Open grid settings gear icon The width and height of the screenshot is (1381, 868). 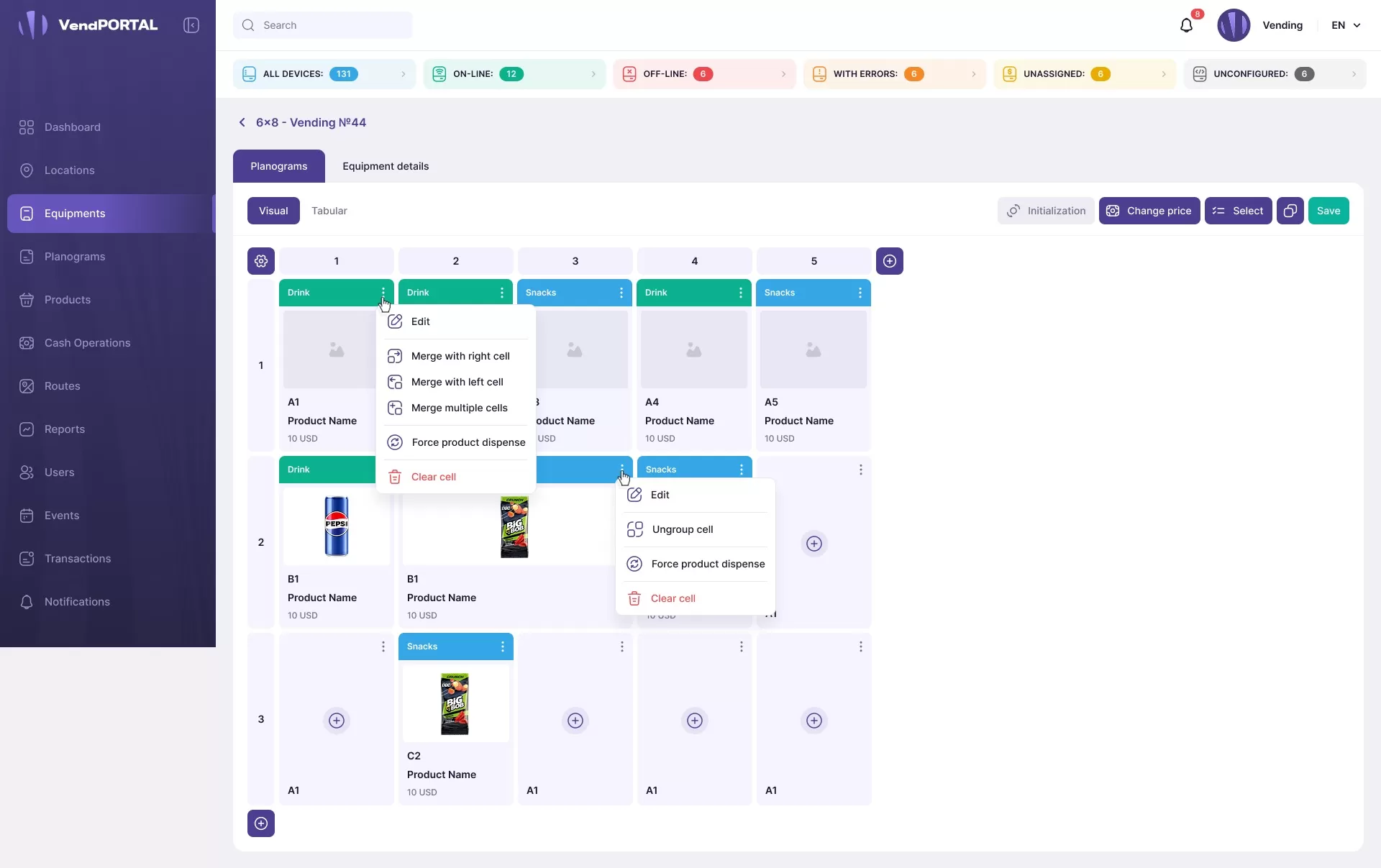[x=261, y=261]
